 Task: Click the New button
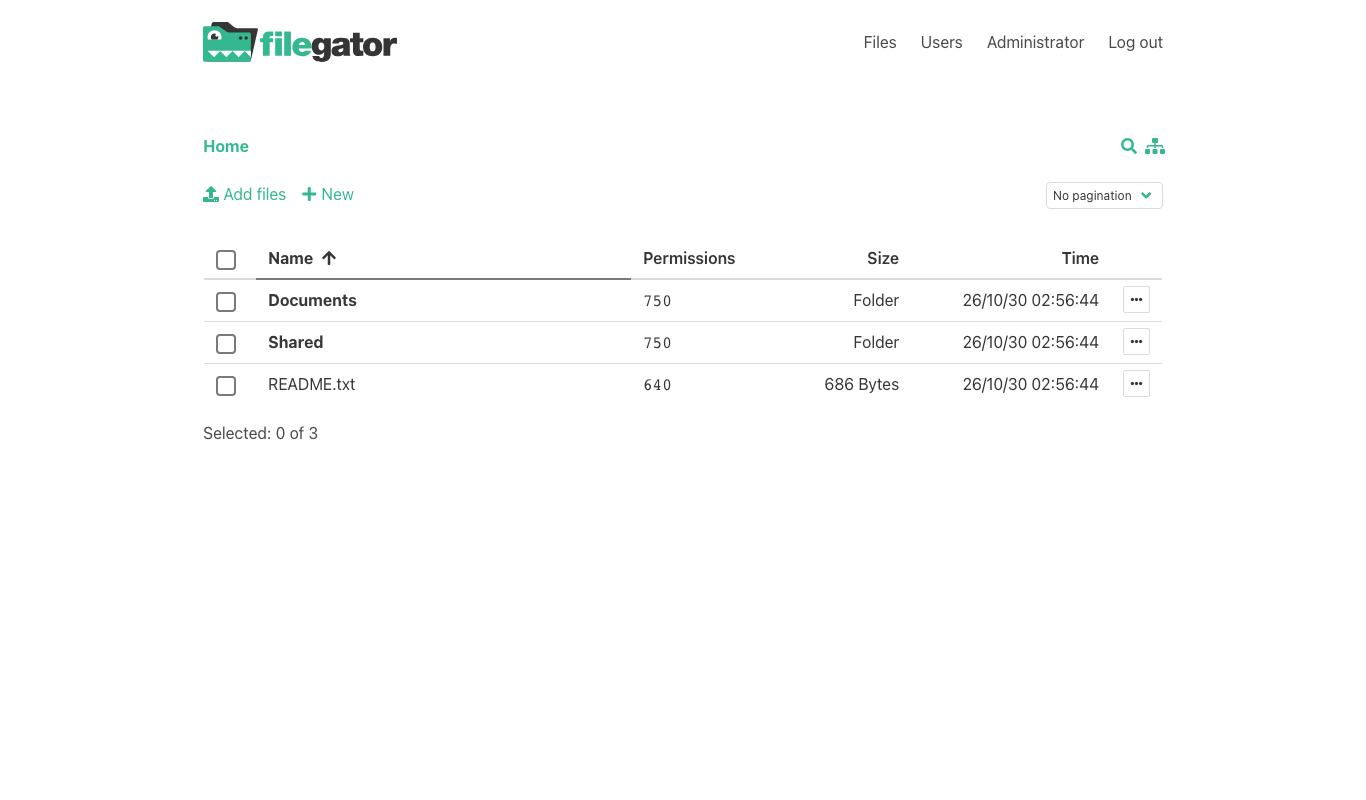pyautogui.click(x=328, y=194)
